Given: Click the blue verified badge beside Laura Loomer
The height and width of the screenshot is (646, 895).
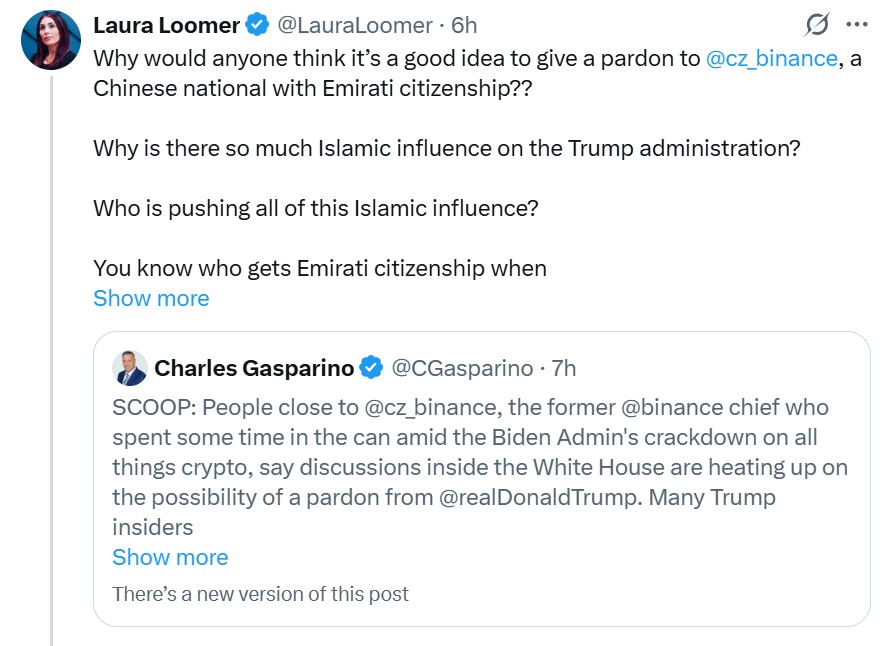Looking at the screenshot, I should [257, 26].
